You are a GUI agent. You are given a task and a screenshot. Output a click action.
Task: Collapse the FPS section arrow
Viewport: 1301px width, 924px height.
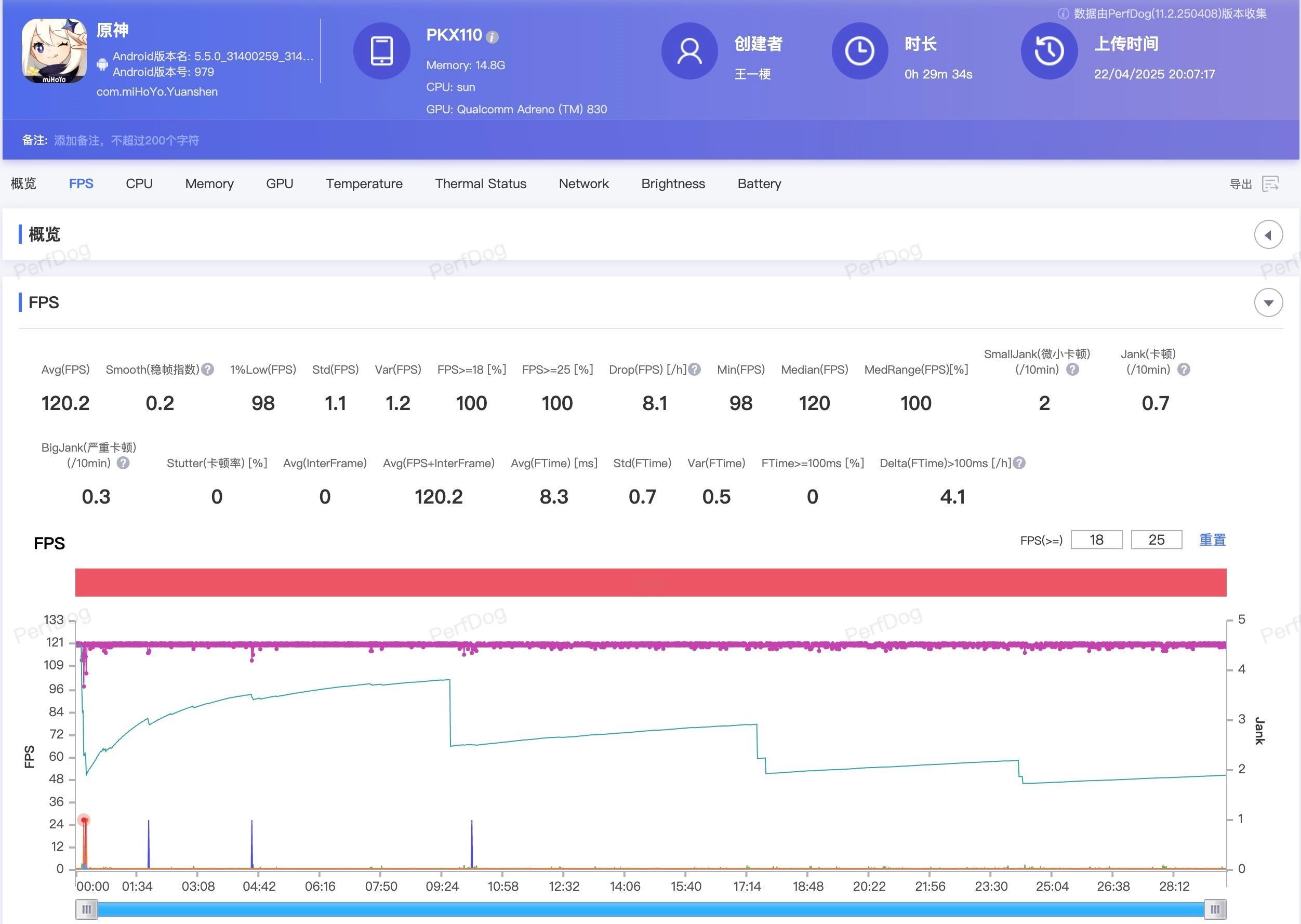click(1268, 302)
